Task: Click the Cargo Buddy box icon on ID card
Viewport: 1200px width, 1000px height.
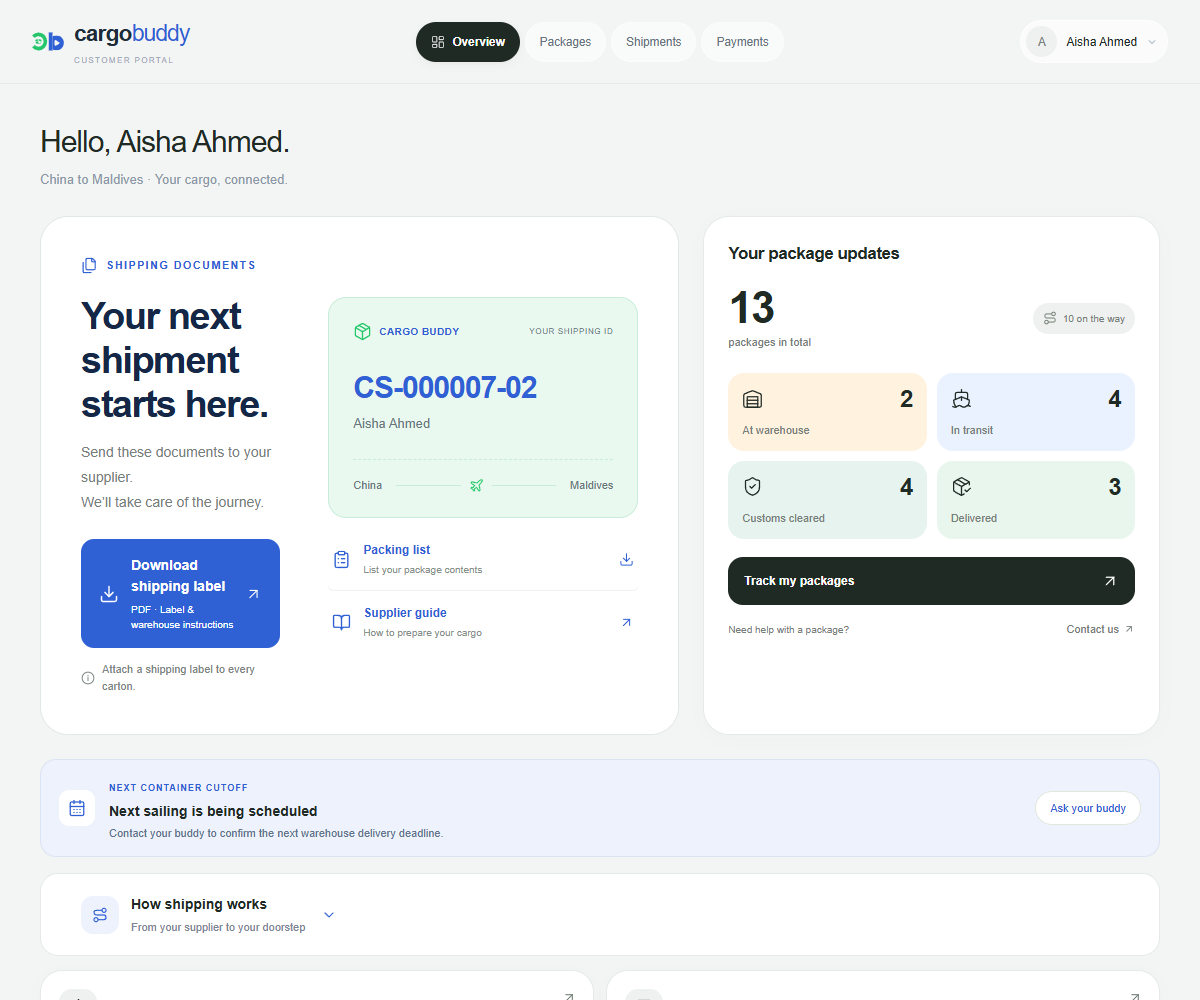Action: click(x=362, y=331)
